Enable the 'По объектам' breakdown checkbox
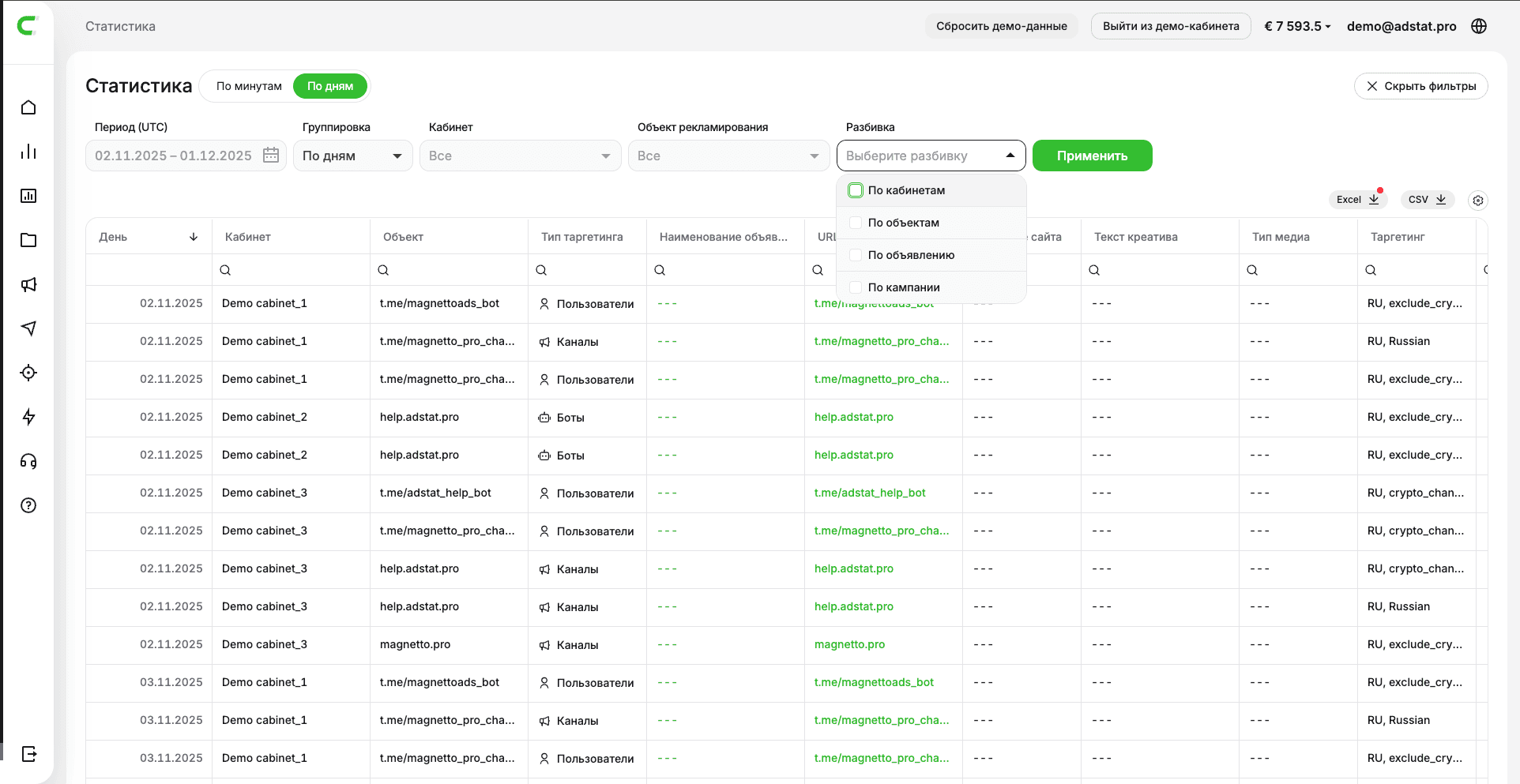This screenshot has height=784, width=1520. [856, 223]
